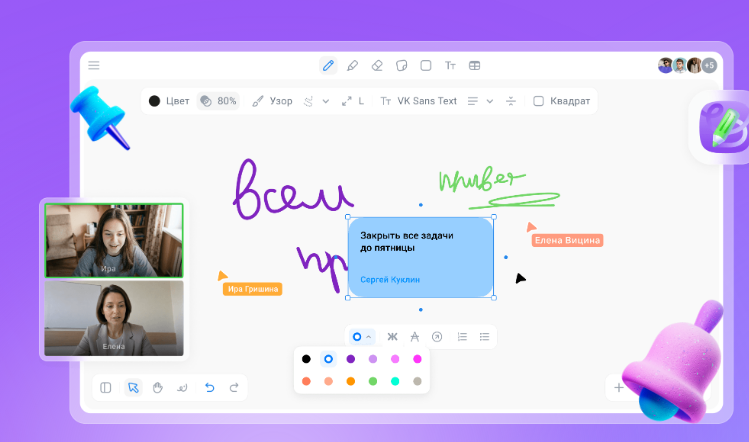The width and height of the screenshot is (749, 442).
Task: Toggle bold Ж formatting
Action: tap(392, 337)
